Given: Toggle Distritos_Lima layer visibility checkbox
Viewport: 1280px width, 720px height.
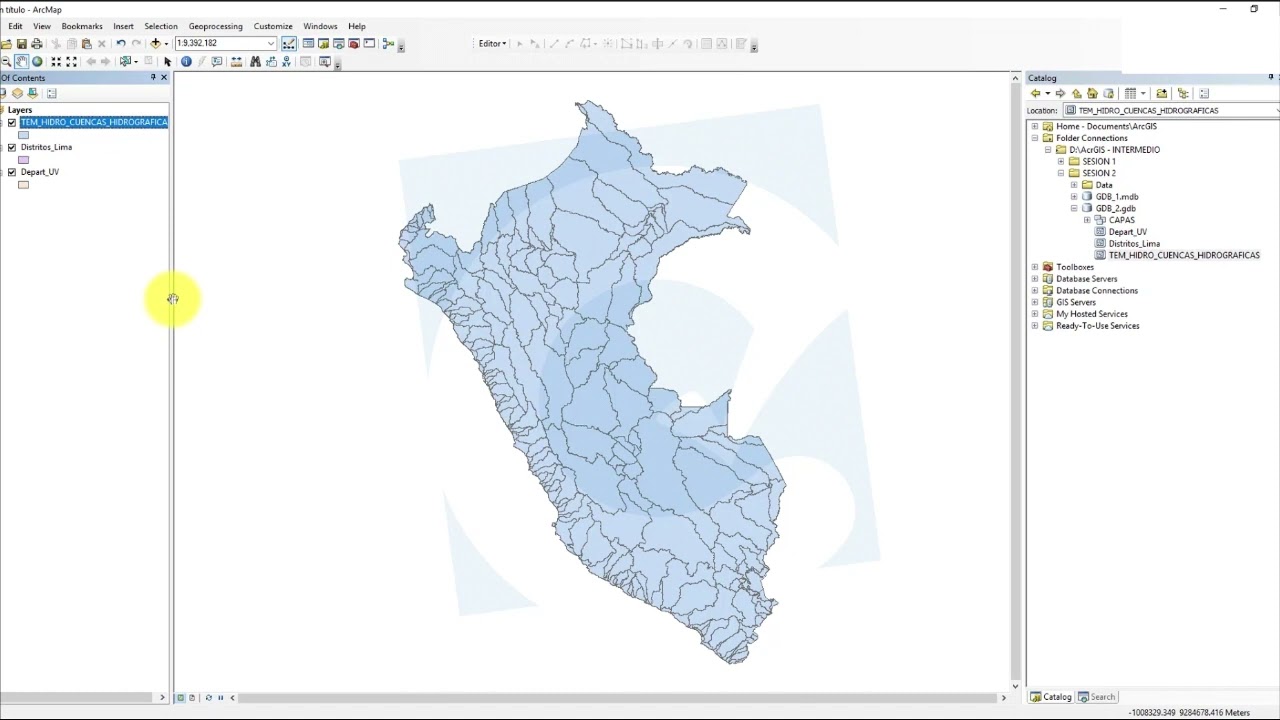Looking at the screenshot, I should pos(12,147).
